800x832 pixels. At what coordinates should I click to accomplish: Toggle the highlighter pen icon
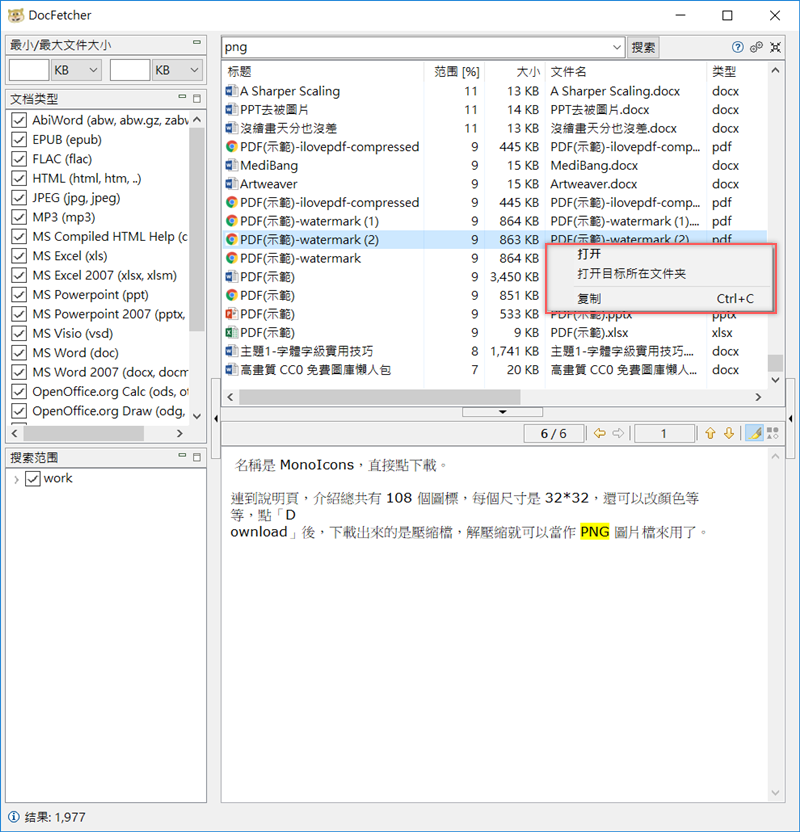click(754, 434)
